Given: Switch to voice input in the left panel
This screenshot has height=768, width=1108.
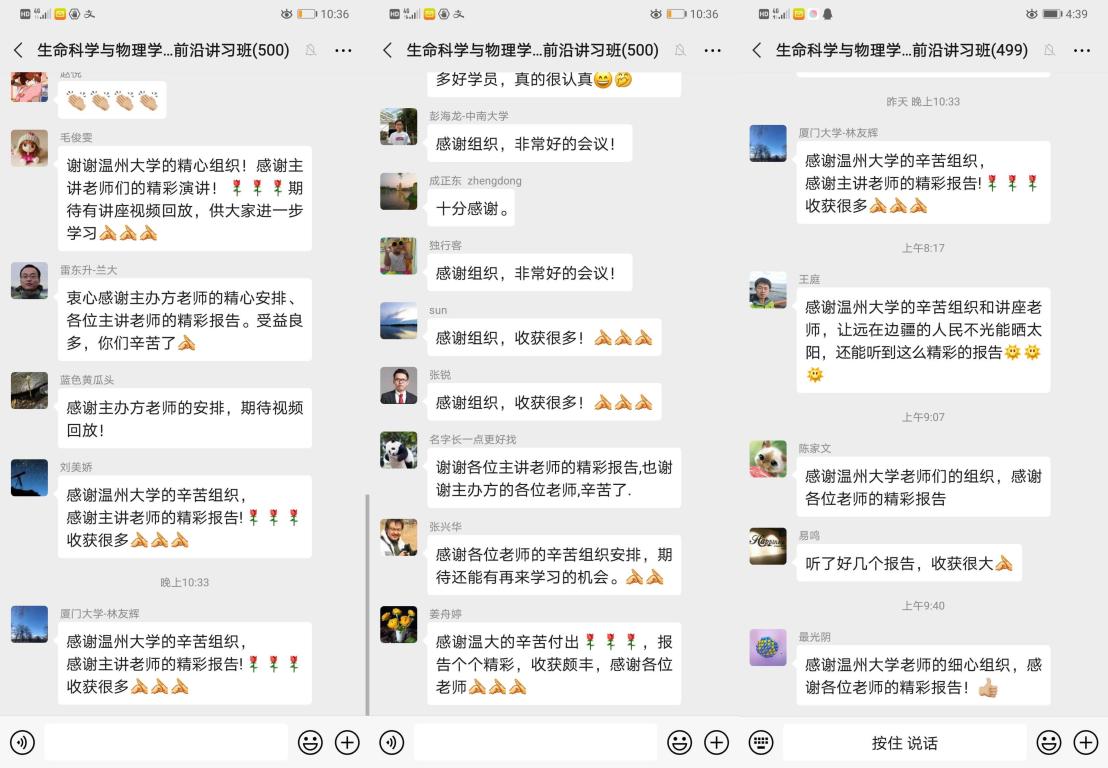Looking at the screenshot, I should coord(22,742).
